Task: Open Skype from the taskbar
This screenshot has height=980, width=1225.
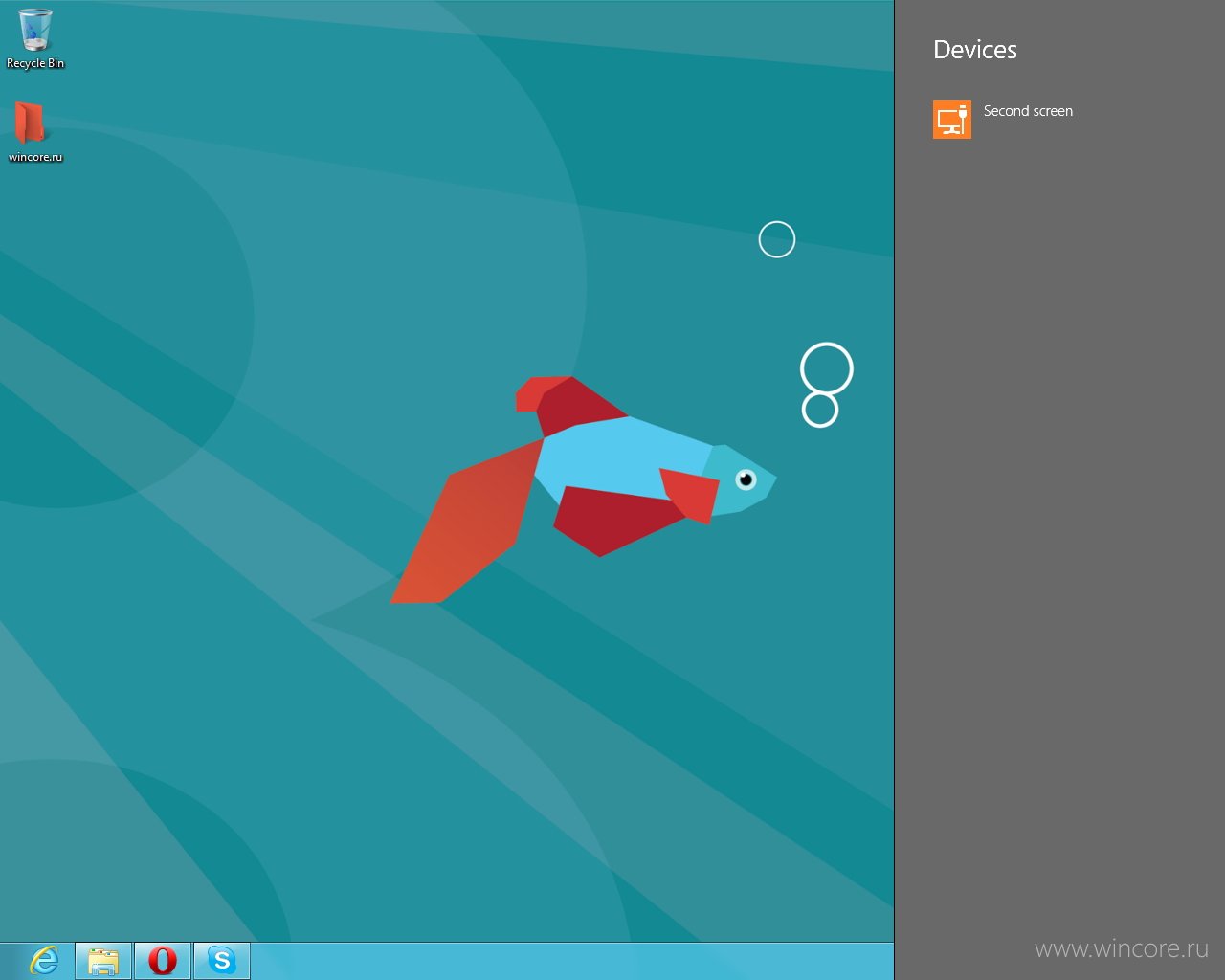Action: click(x=222, y=961)
